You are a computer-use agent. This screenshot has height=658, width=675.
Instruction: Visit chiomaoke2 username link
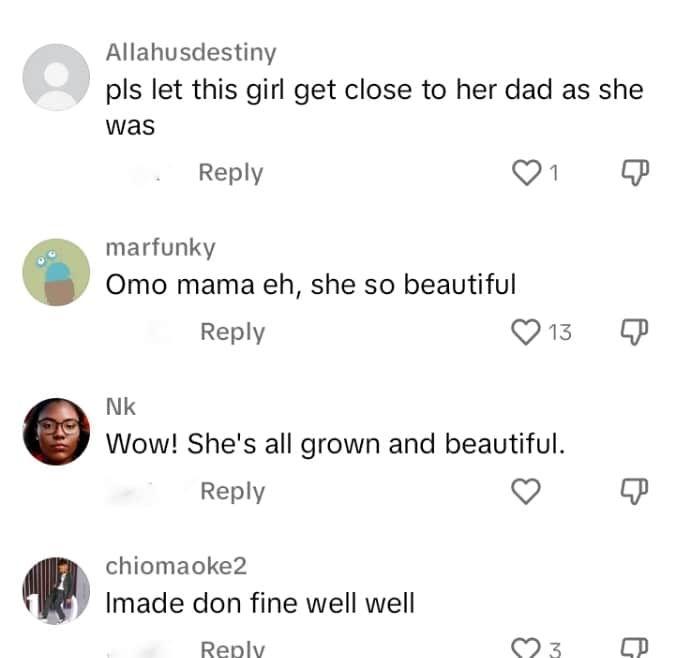point(176,566)
